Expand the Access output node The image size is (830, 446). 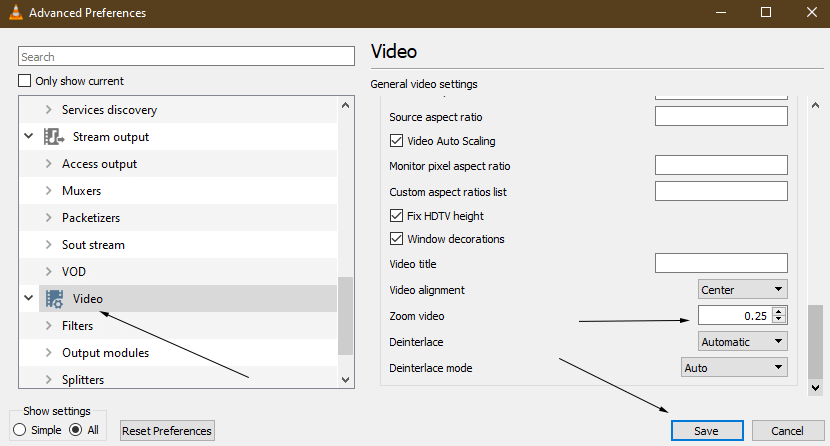(x=49, y=163)
